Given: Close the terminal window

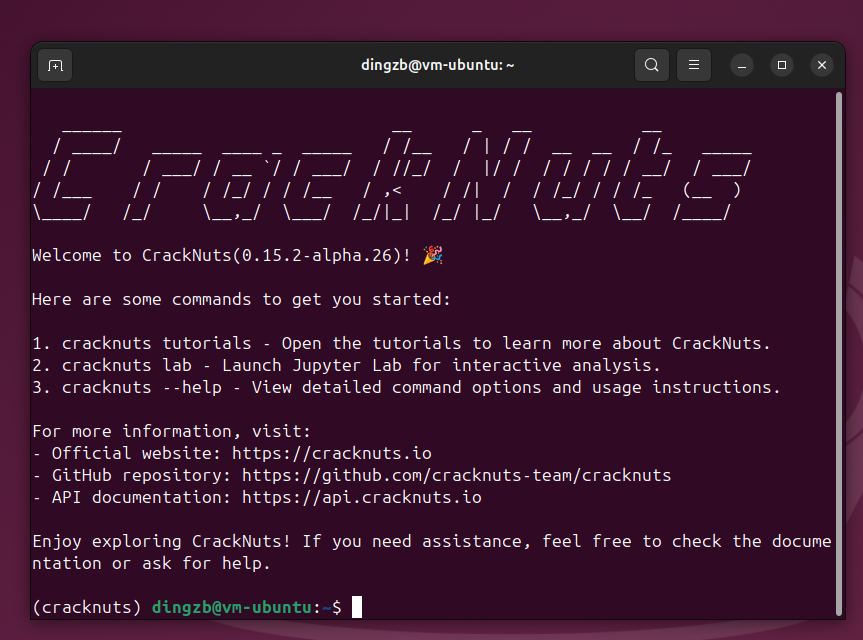Looking at the screenshot, I should click(822, 66).
